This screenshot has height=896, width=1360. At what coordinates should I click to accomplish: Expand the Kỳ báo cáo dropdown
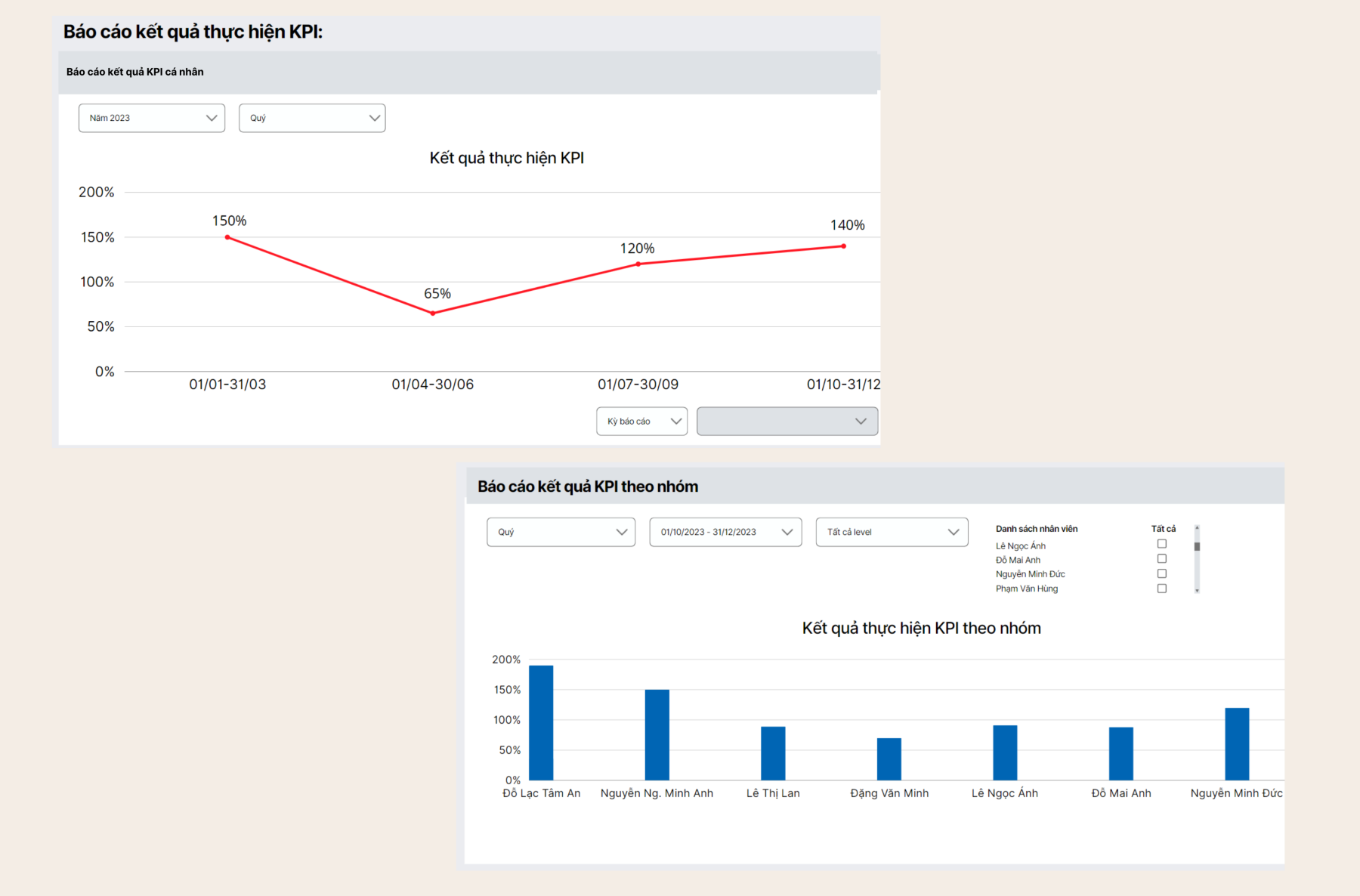(641, 422)
